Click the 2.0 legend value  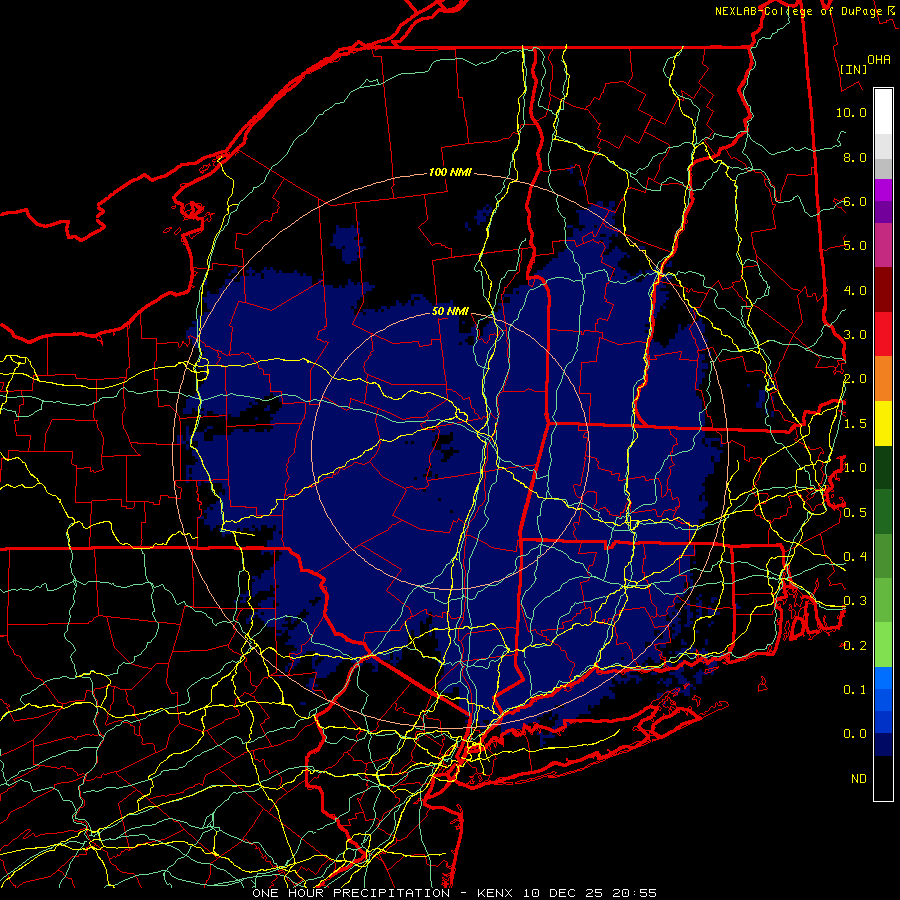(855, 379)
